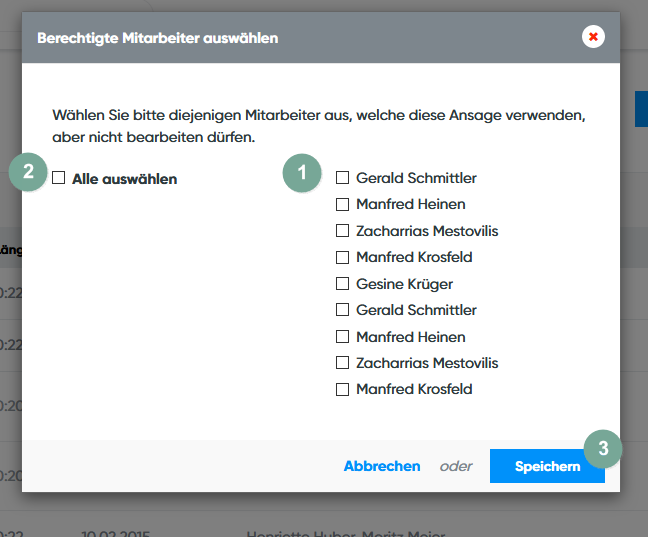Viewport: 648px width, 537px height.
Task: Click the green number 3 badge
Action: (603, 449)
